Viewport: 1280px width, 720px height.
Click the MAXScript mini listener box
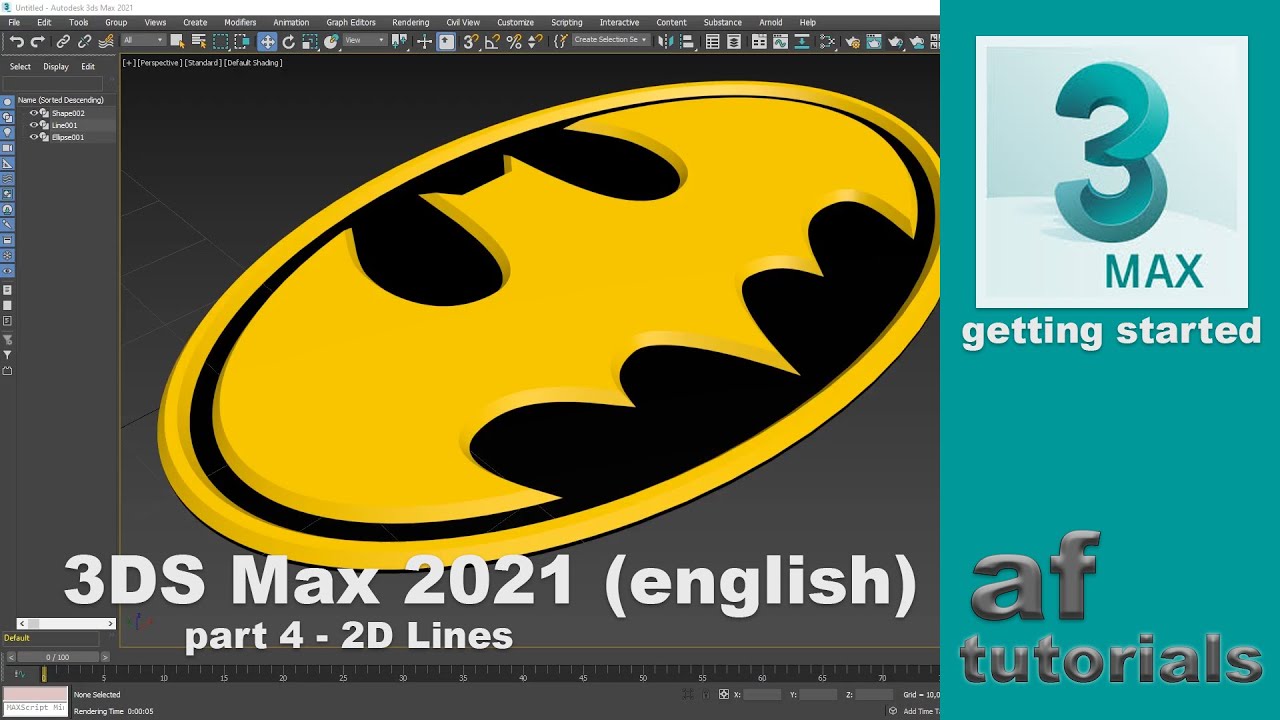tap(35, 708)
